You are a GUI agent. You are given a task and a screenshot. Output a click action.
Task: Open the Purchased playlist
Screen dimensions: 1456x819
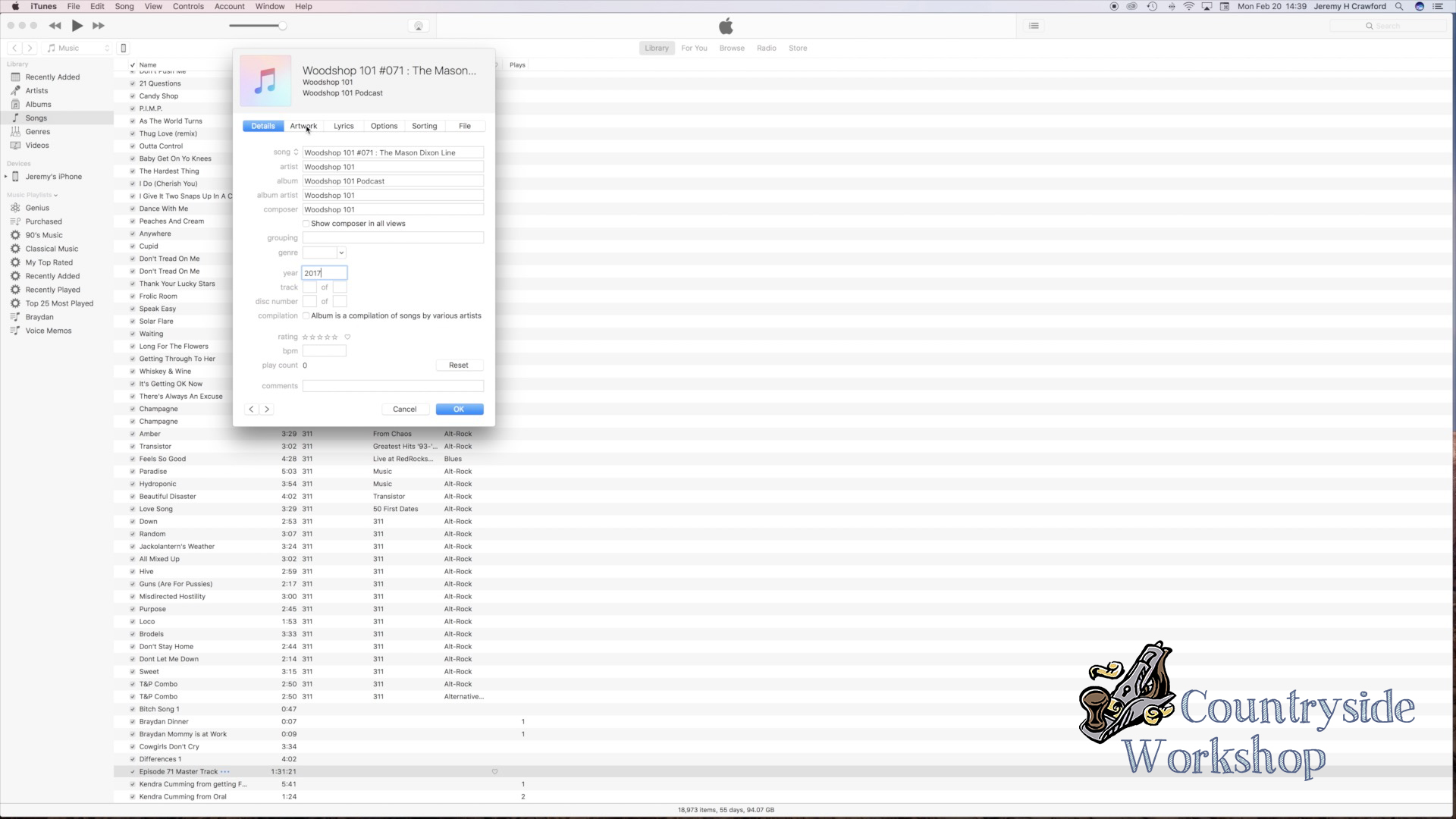(43, 221)
